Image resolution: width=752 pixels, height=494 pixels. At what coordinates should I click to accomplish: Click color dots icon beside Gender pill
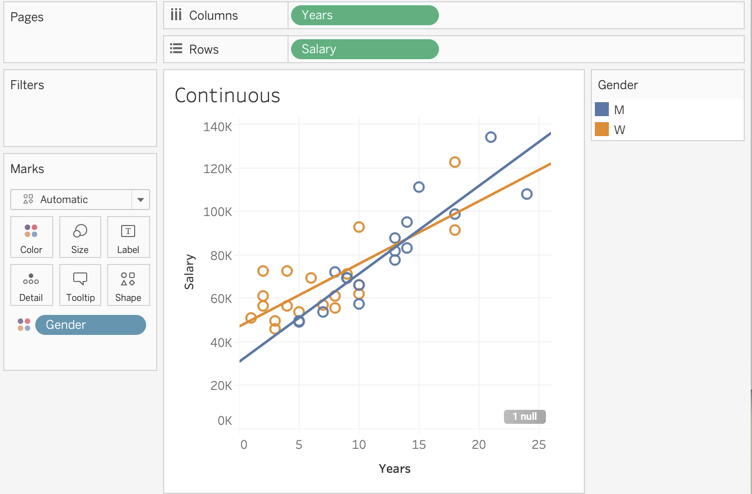23,325
